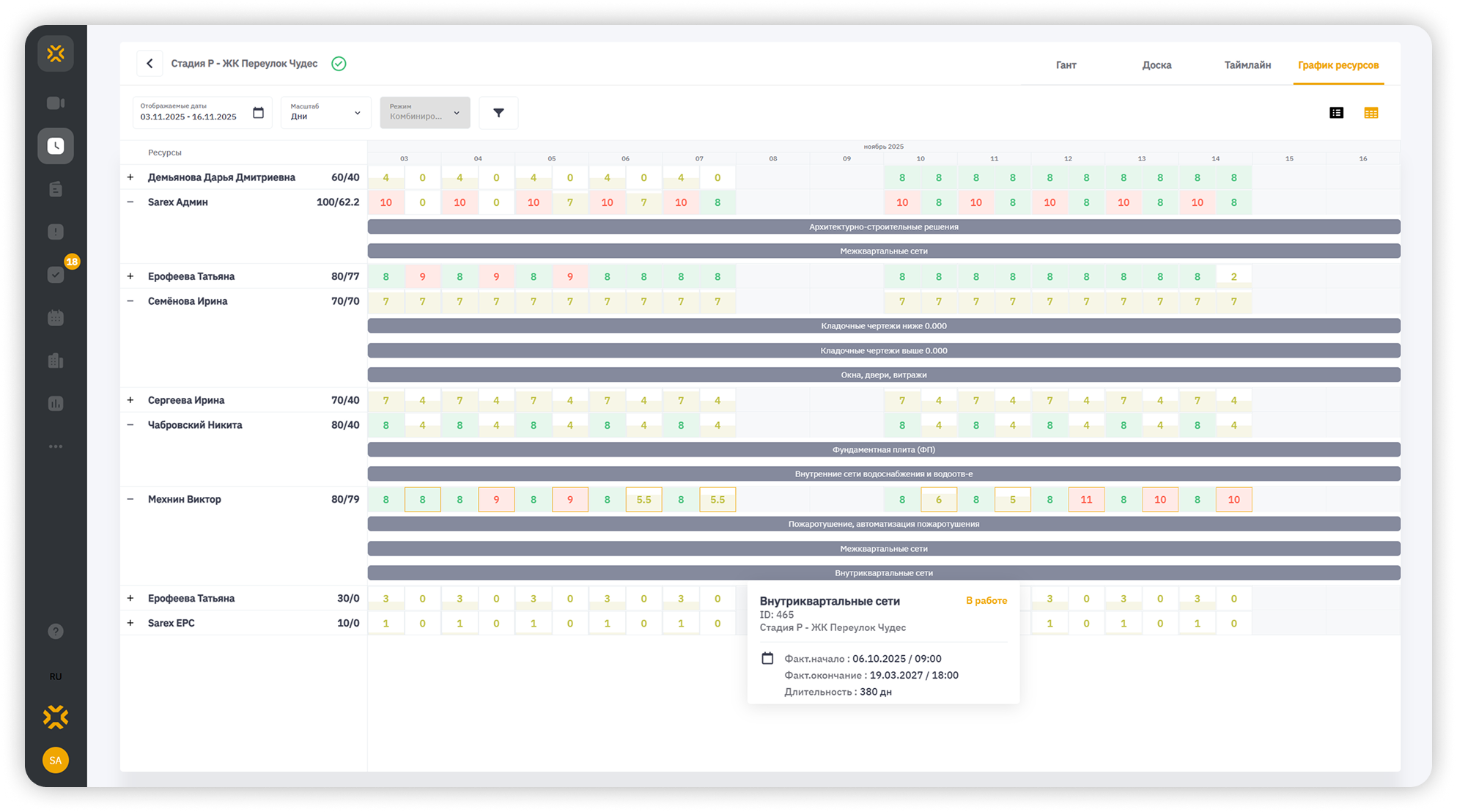1457x812 pixels.
Task: Open the SA user avatar
Action: coord(56,760)
